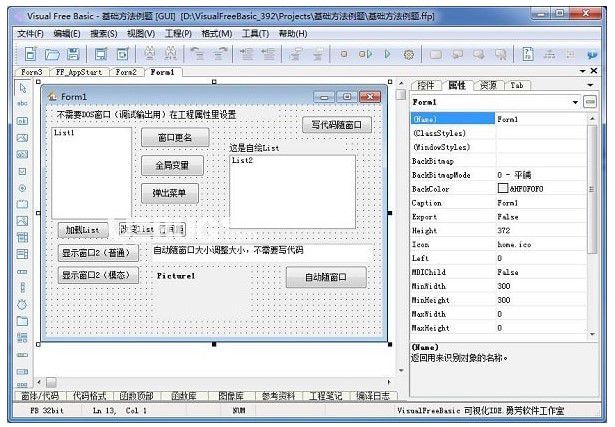Select the checkbox control in toolbox

coord(22,171)
